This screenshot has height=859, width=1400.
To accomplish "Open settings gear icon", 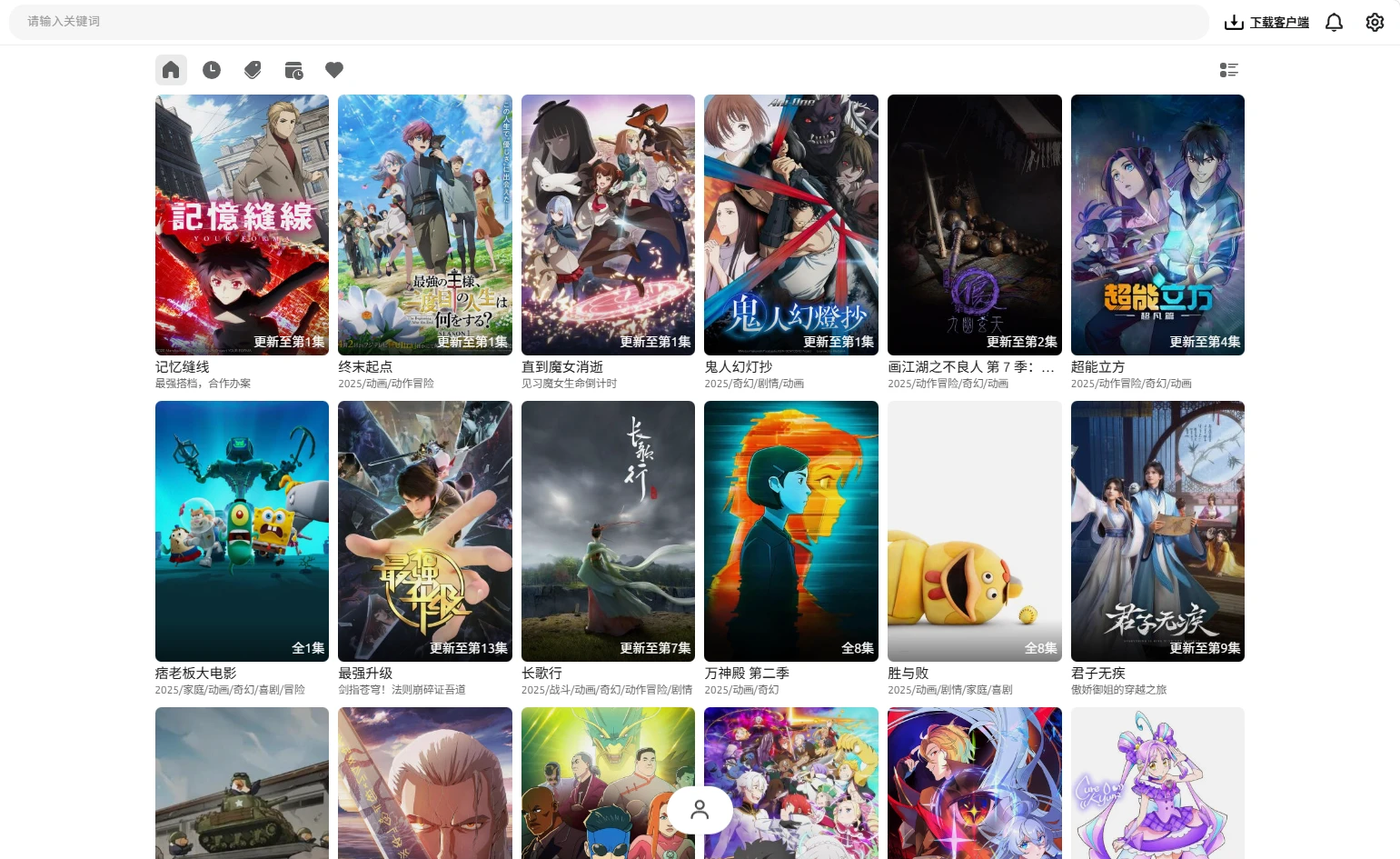I will tap(1375, 23).
